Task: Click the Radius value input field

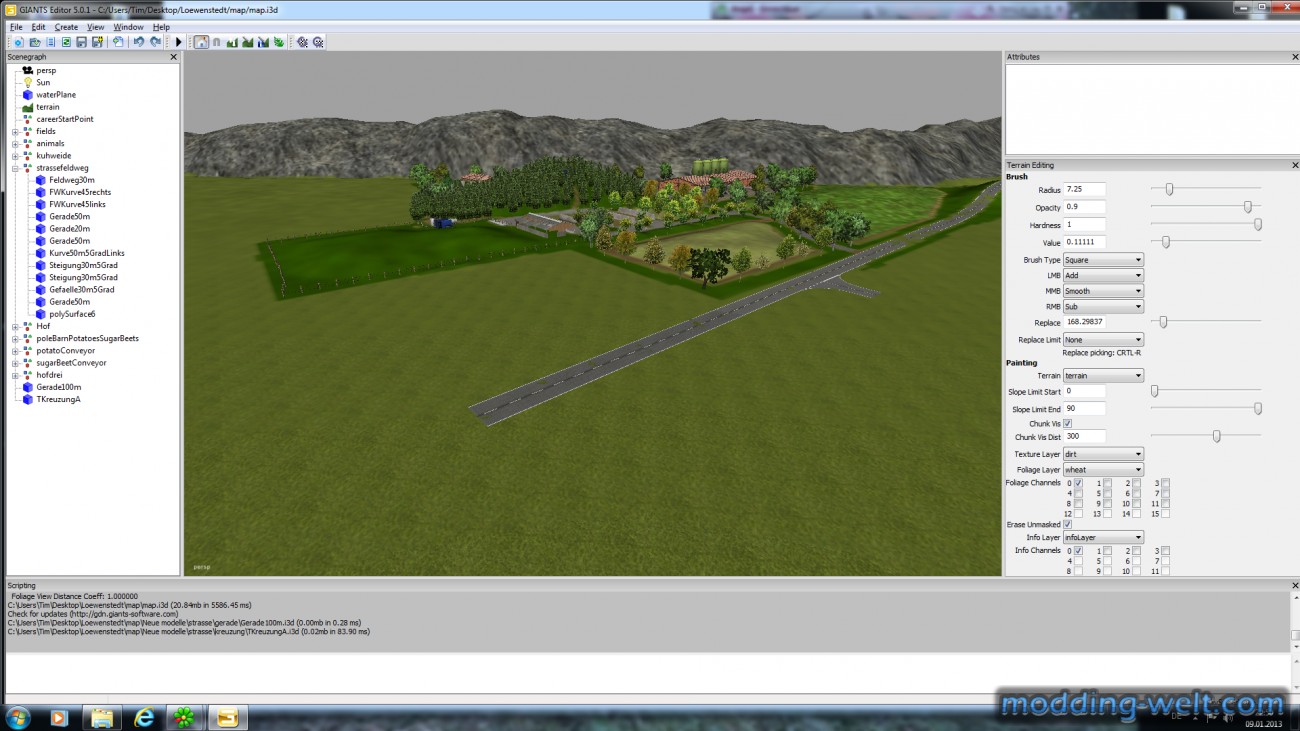Action: tap(1085, 189)
